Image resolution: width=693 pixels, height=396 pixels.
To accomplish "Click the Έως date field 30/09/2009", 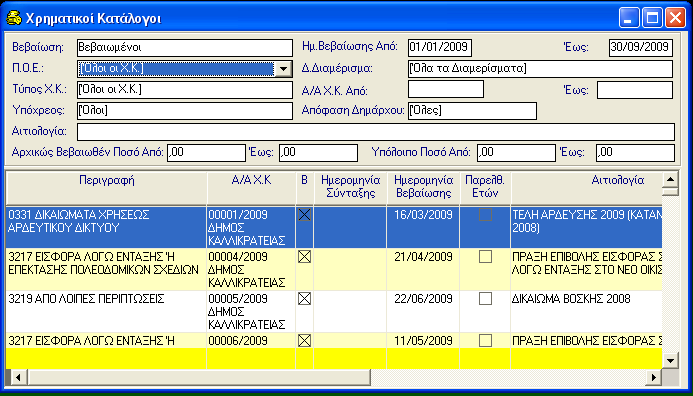I will tap(641, 48).
